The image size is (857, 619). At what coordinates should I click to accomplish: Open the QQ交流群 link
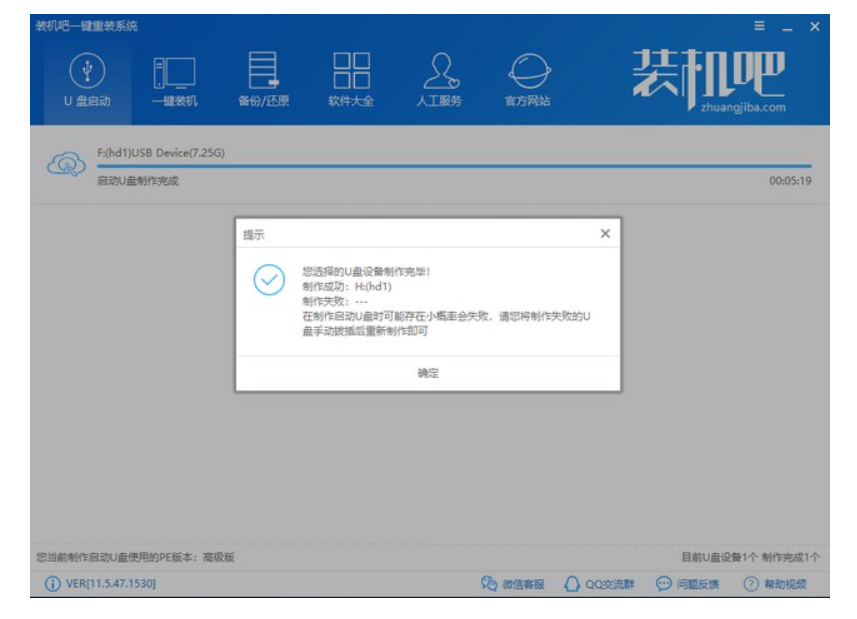599,584
